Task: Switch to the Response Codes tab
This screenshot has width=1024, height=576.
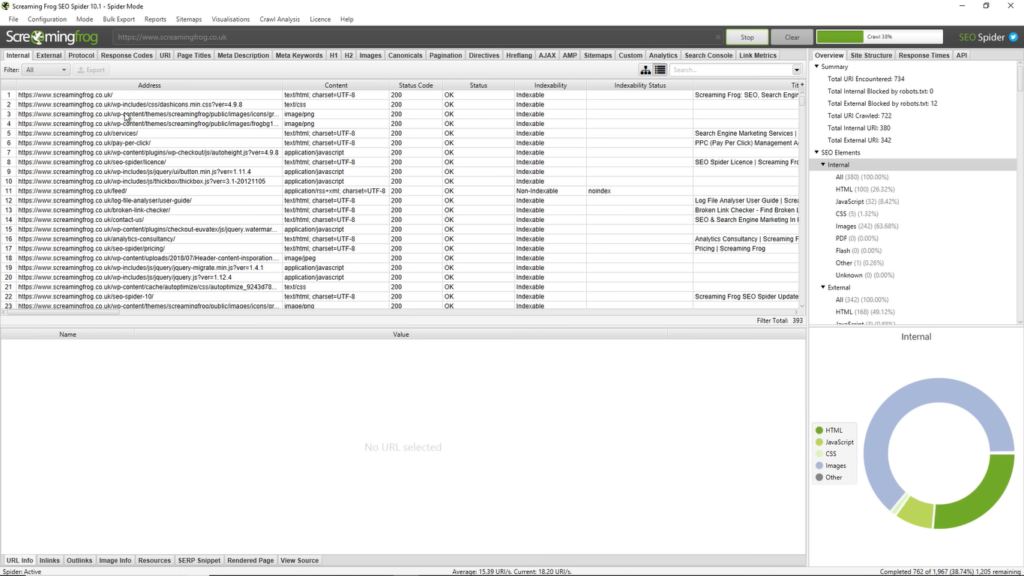Action: point(127,56)
